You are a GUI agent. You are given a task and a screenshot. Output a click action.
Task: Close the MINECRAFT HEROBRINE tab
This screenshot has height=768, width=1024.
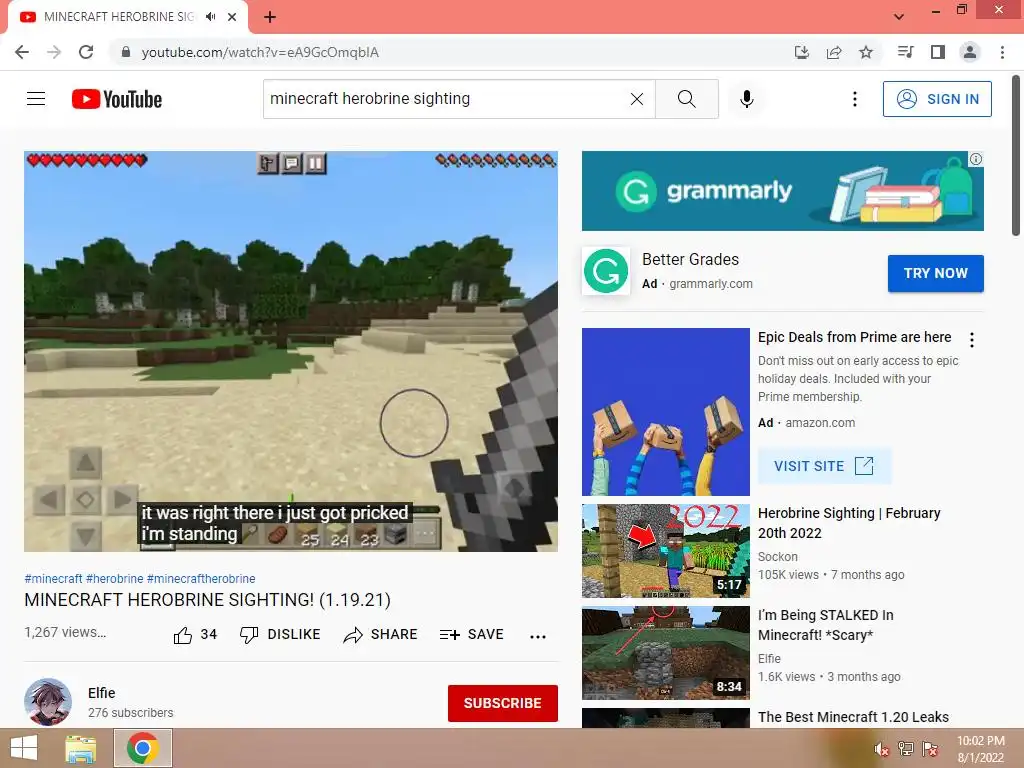tap(232, 17)
